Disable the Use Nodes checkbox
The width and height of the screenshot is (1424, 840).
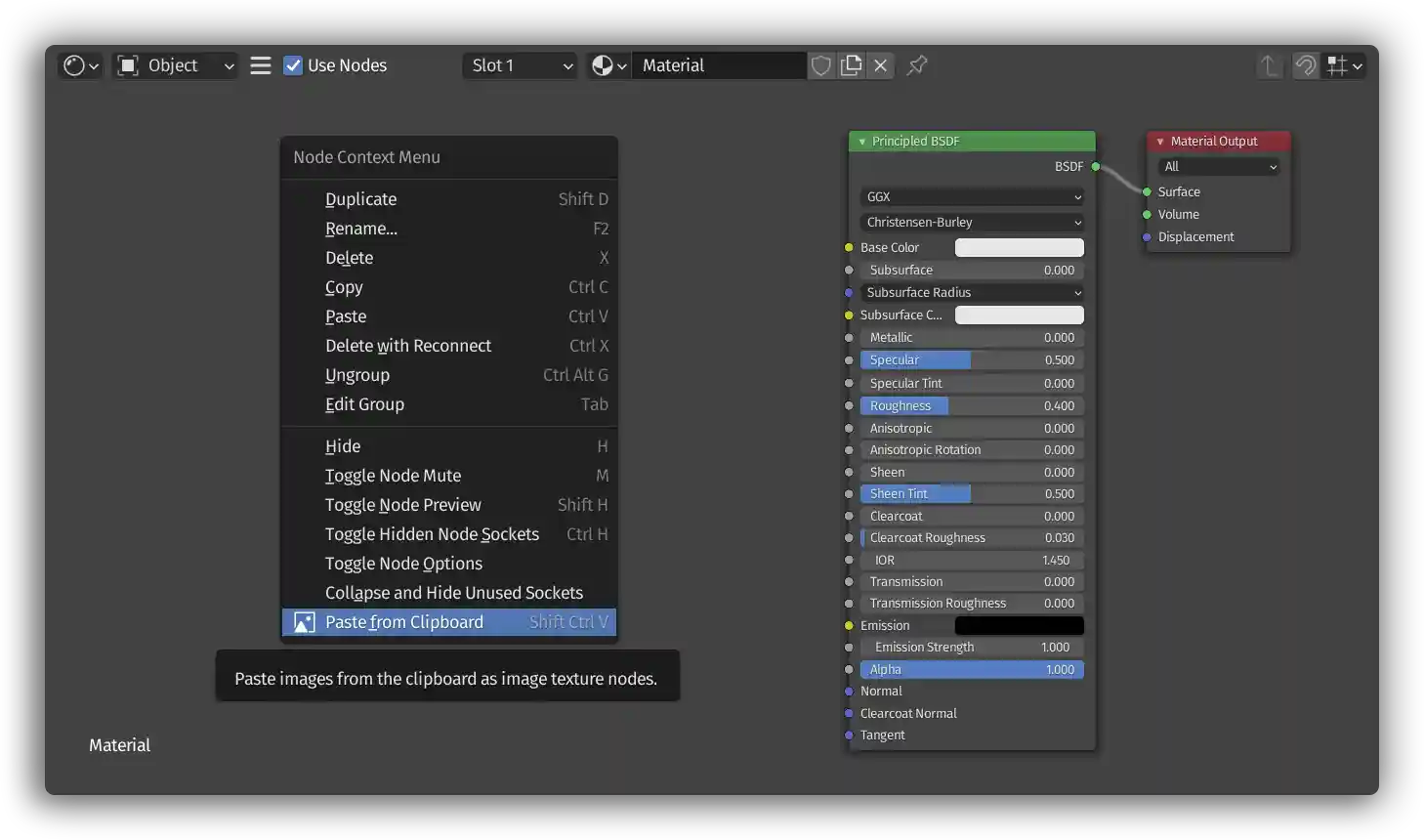point(292,65)
